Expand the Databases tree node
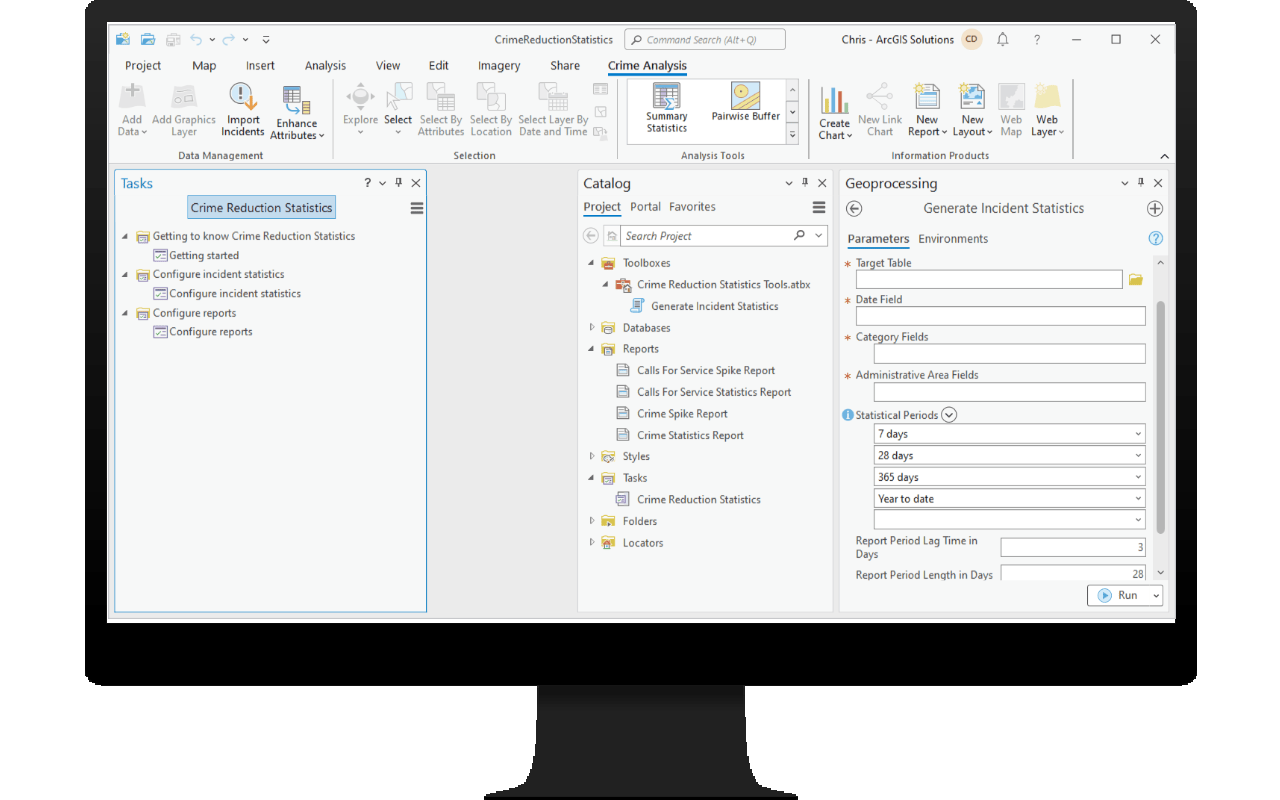Image resolution: width=1280 pixels, height=800 pixels. tap(592, 328)
